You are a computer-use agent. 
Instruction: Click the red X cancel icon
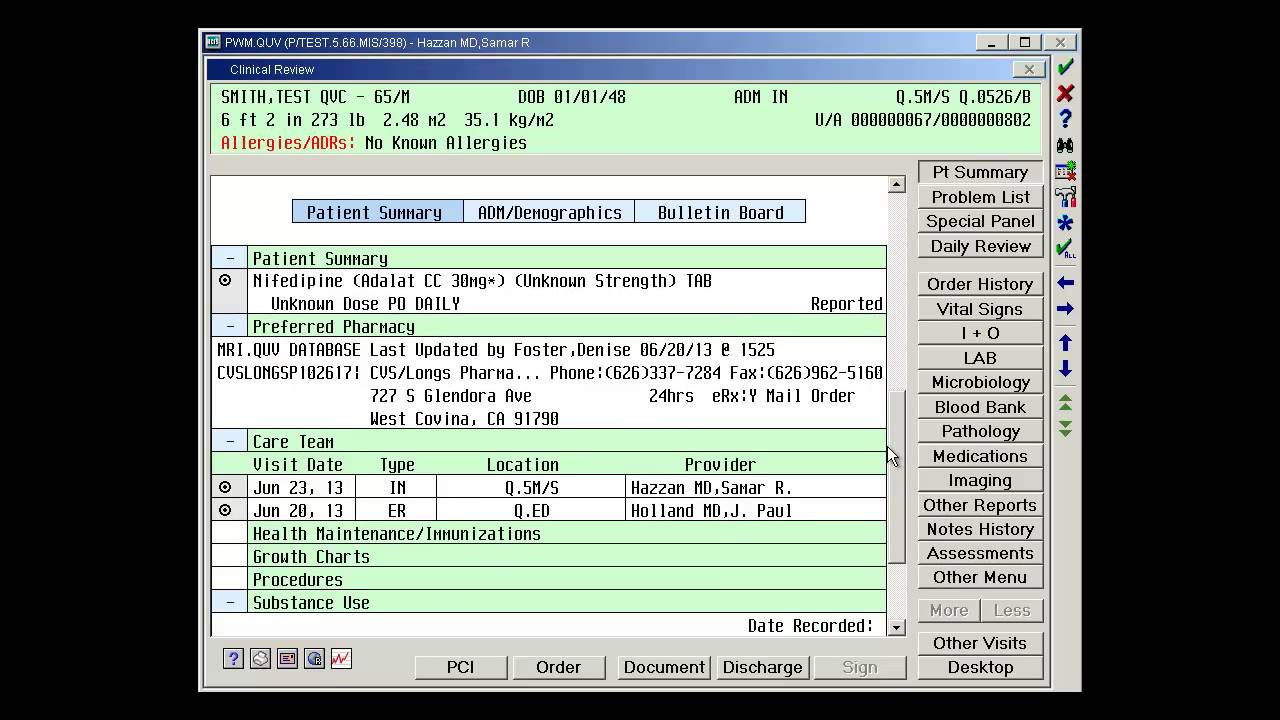(1066, 93)
